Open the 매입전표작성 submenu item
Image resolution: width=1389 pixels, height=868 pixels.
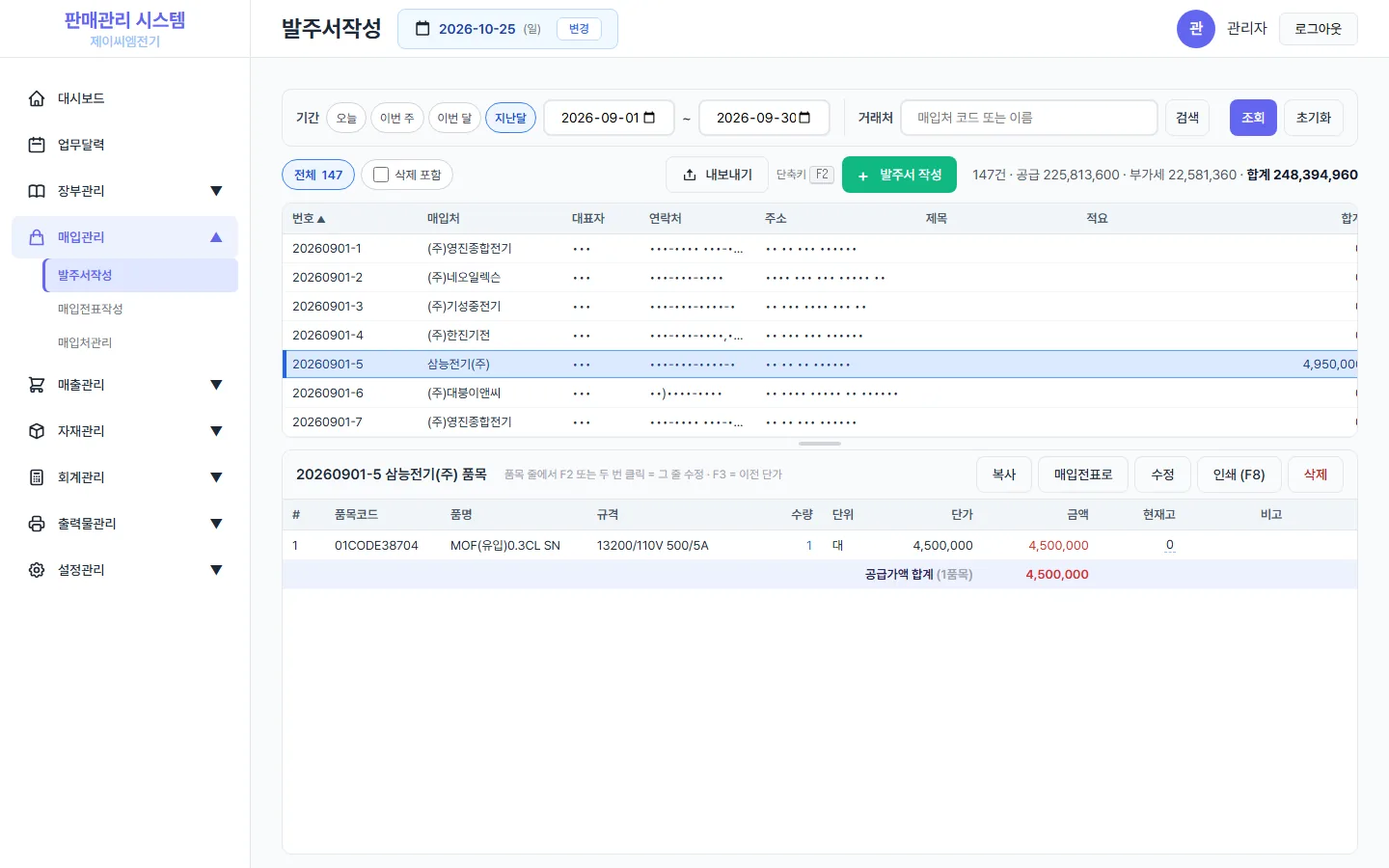141,309
